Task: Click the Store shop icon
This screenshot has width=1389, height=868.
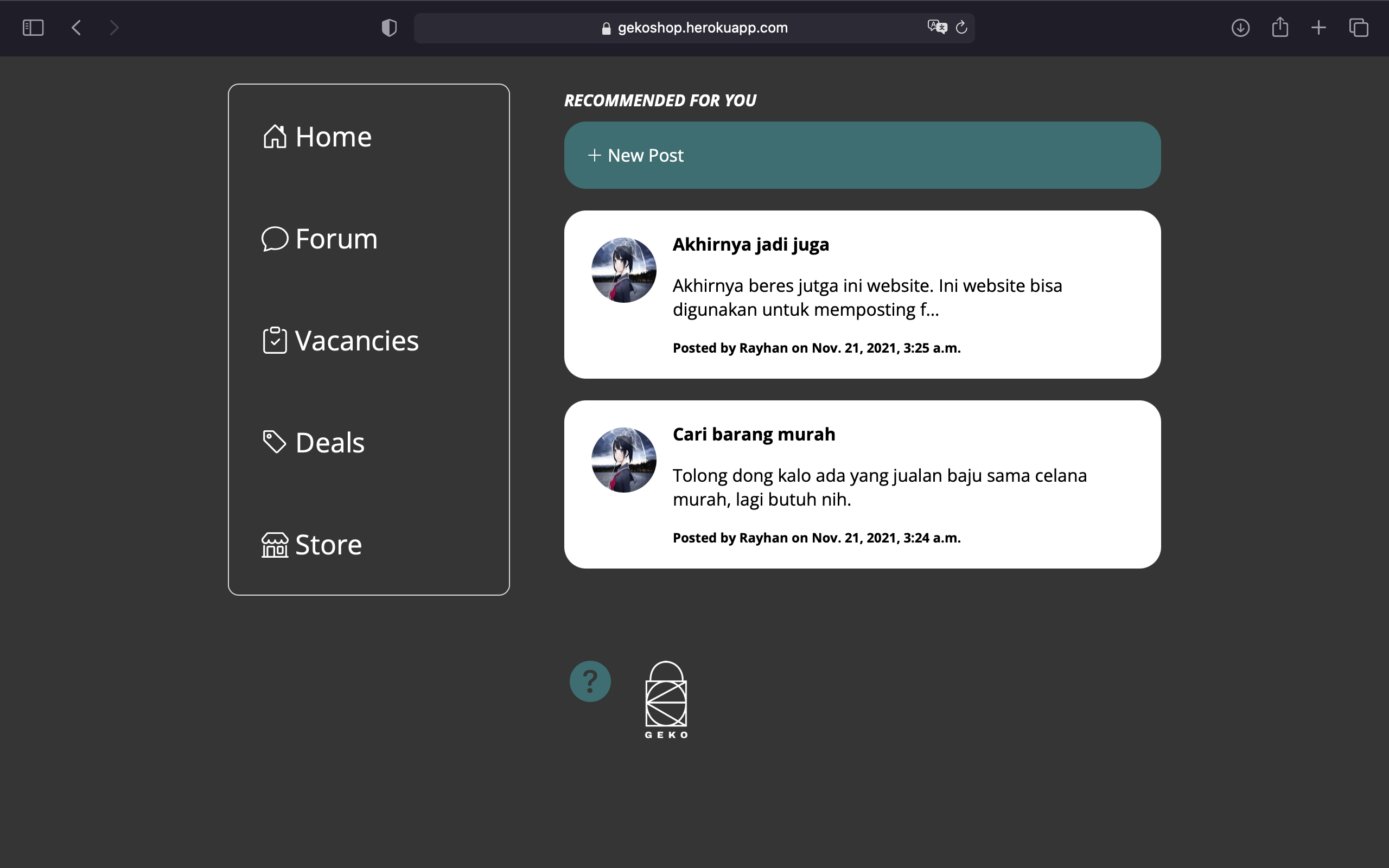Action: (275, 544)
